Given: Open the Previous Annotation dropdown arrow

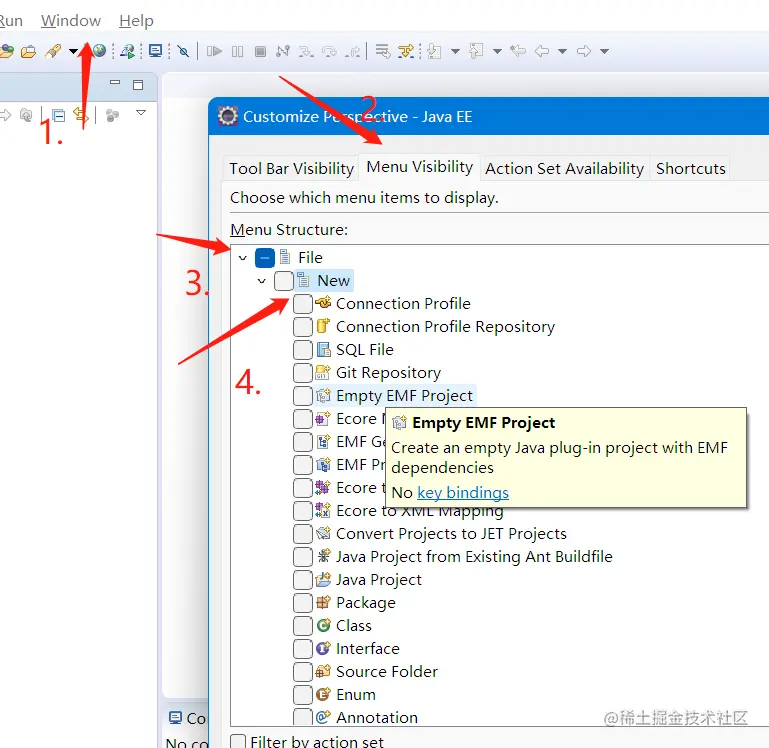Looking at the screenshot, I should pos(497,51).
